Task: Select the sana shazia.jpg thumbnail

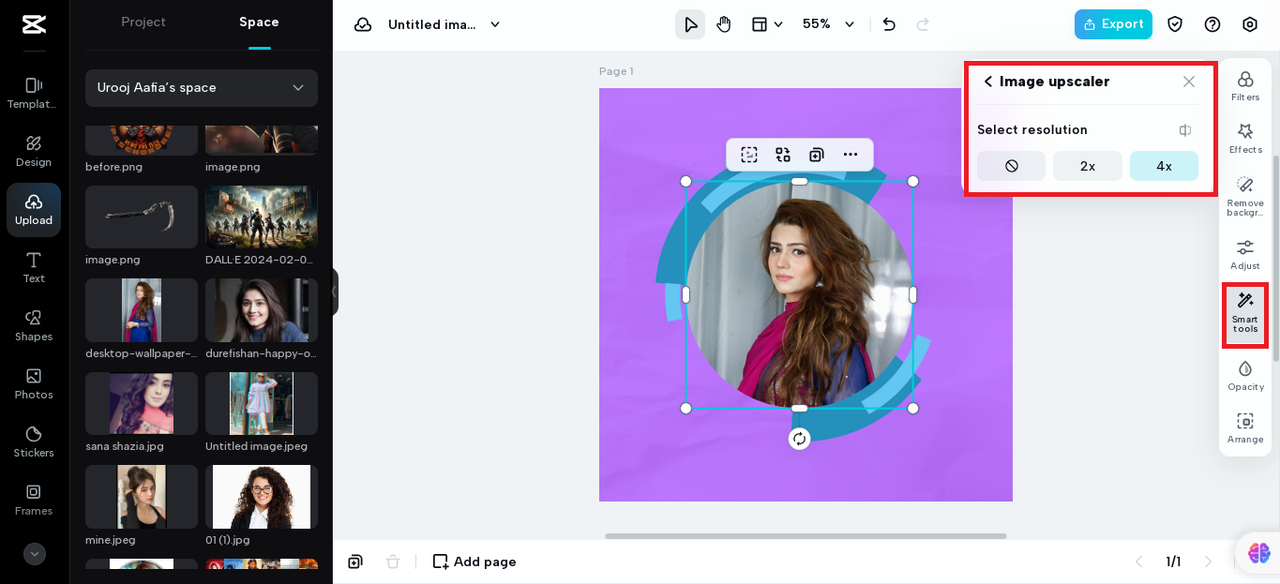Action: 141,403
